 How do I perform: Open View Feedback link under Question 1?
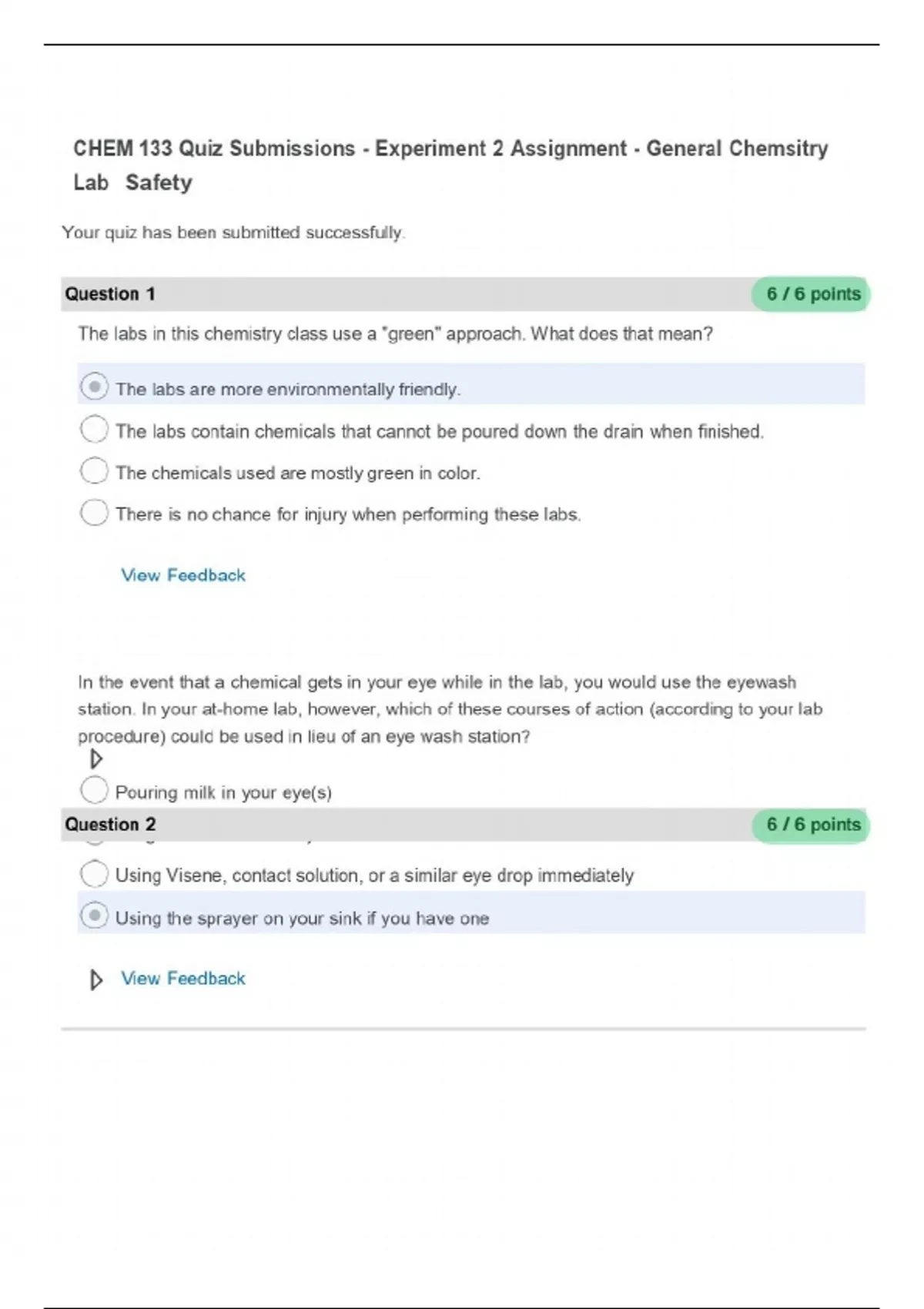click(183, 575)
